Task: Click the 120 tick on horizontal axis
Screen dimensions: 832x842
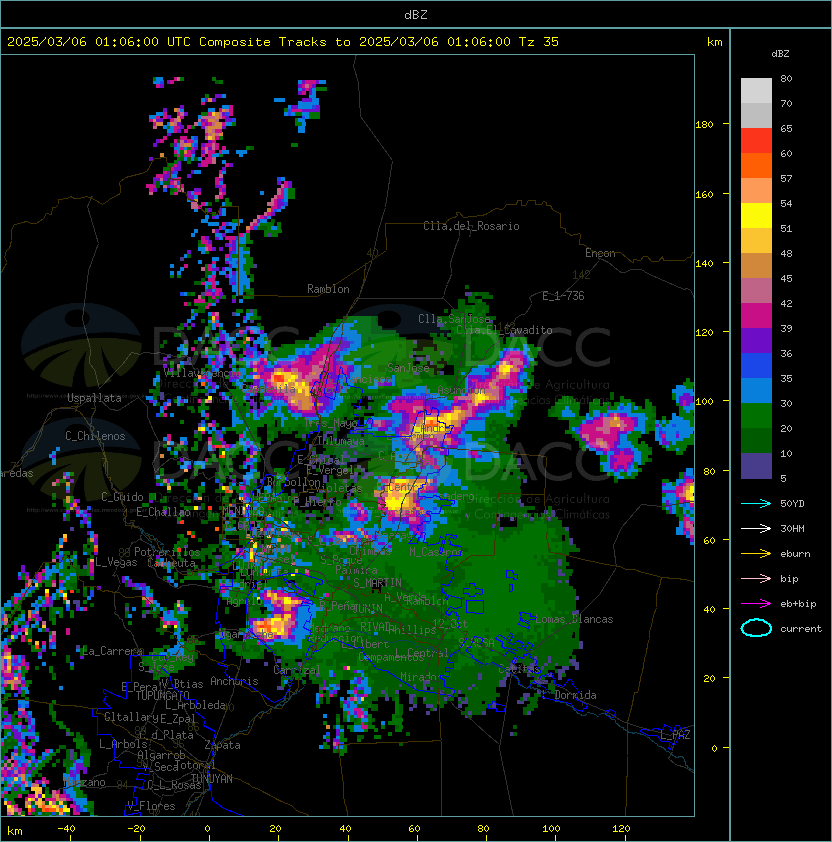Action: 621,829
